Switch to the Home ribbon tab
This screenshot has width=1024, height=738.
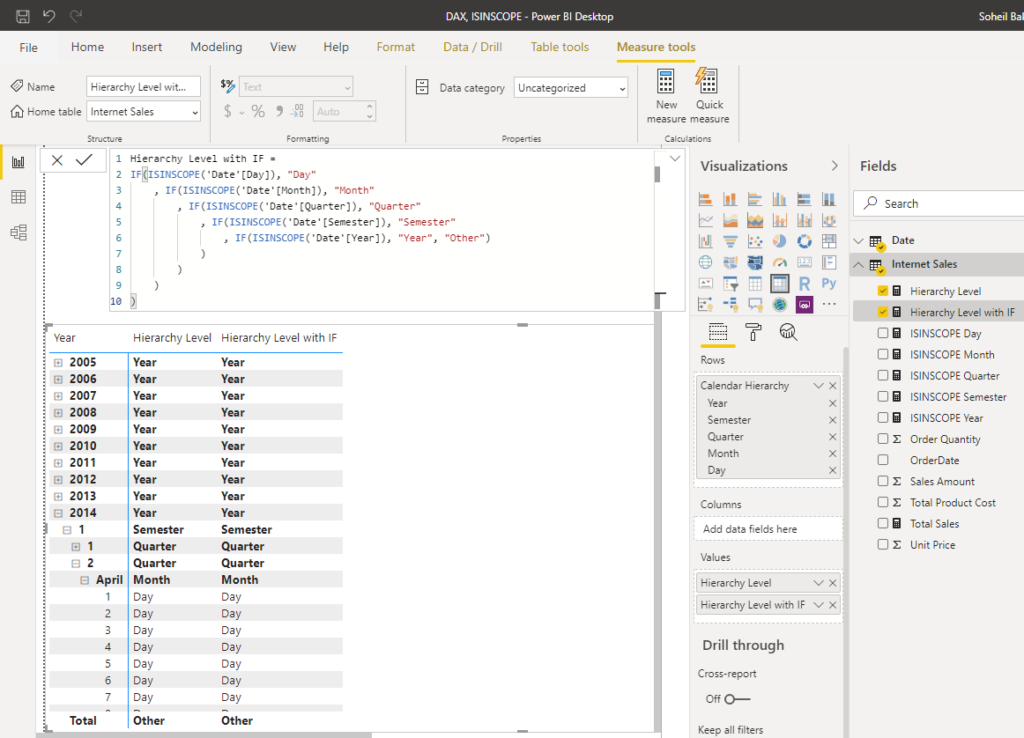[x=88, y=47]
